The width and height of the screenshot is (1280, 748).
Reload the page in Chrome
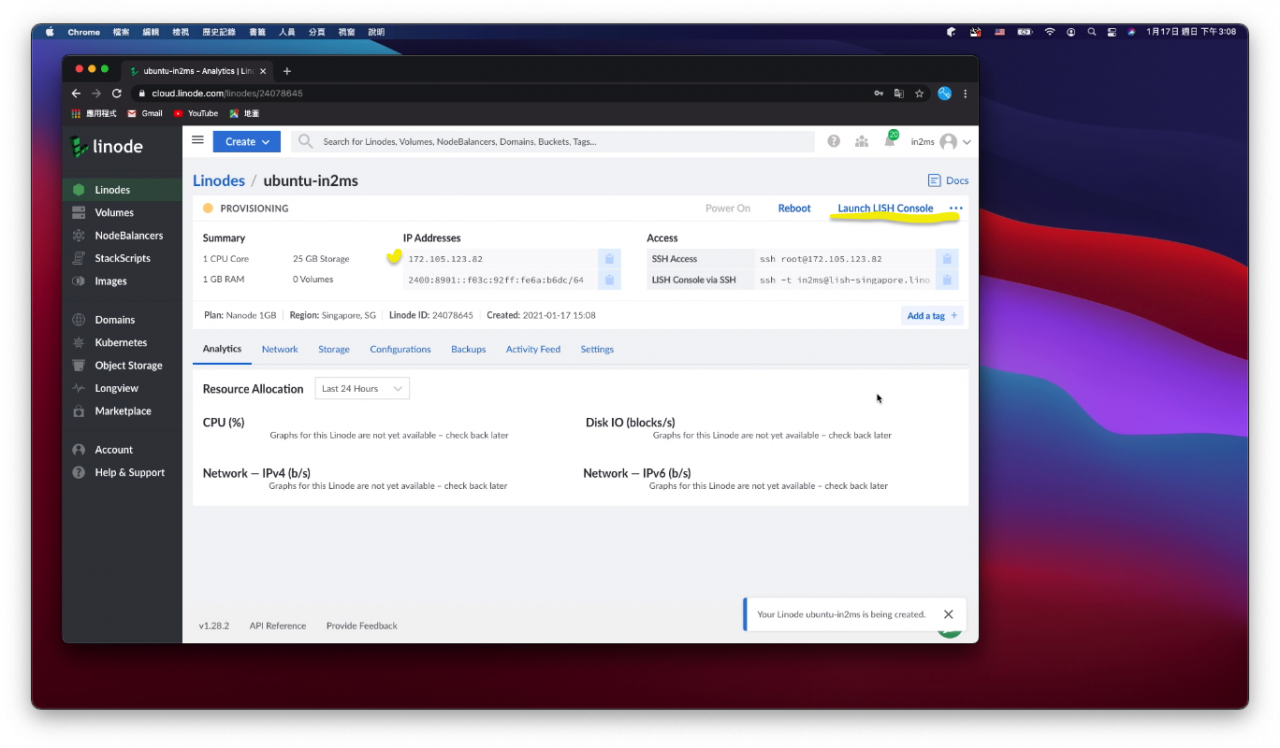coord(116,93)
